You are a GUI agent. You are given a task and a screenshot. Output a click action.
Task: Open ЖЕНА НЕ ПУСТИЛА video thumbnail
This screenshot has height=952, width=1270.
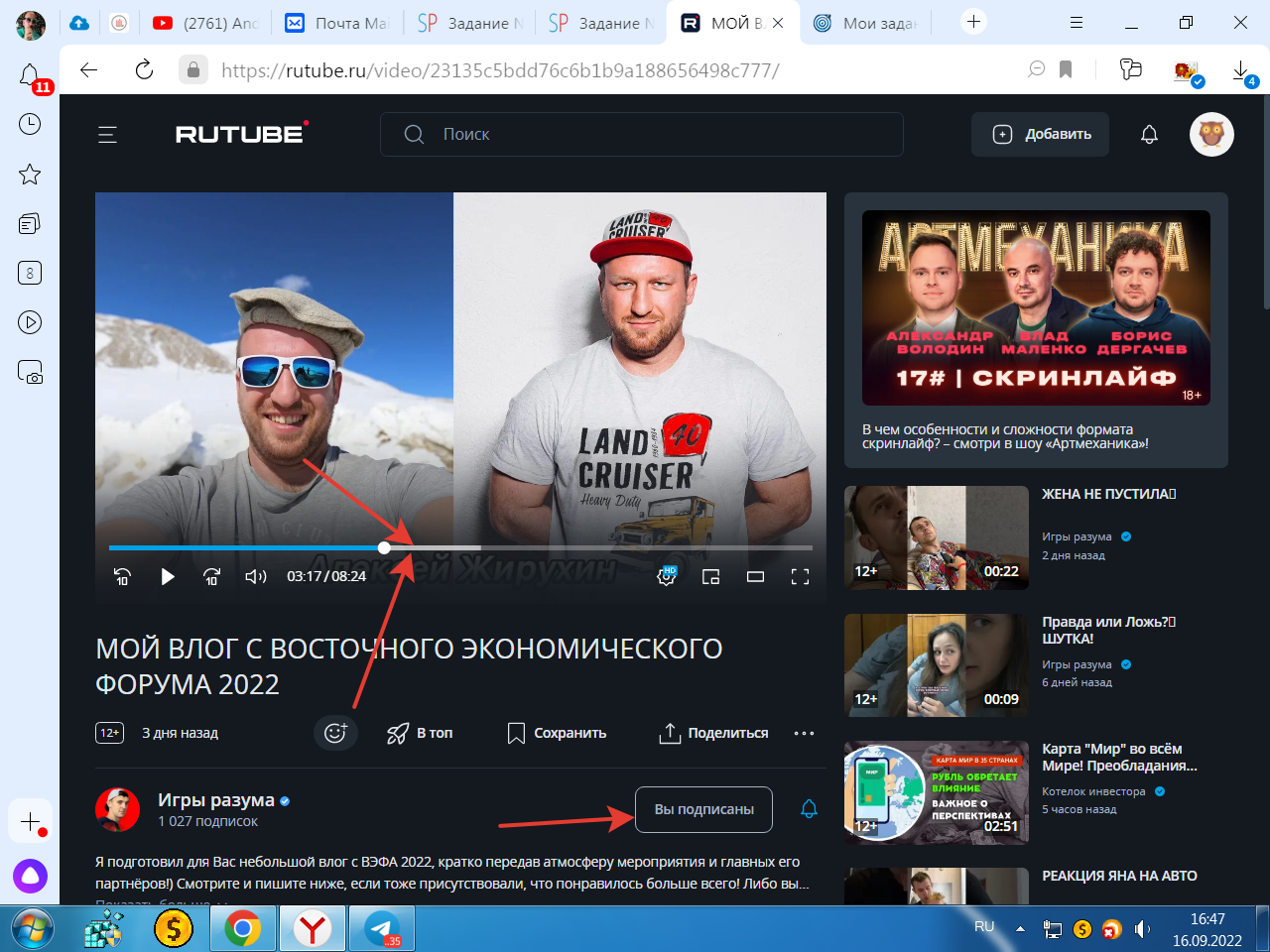[937, 537]
